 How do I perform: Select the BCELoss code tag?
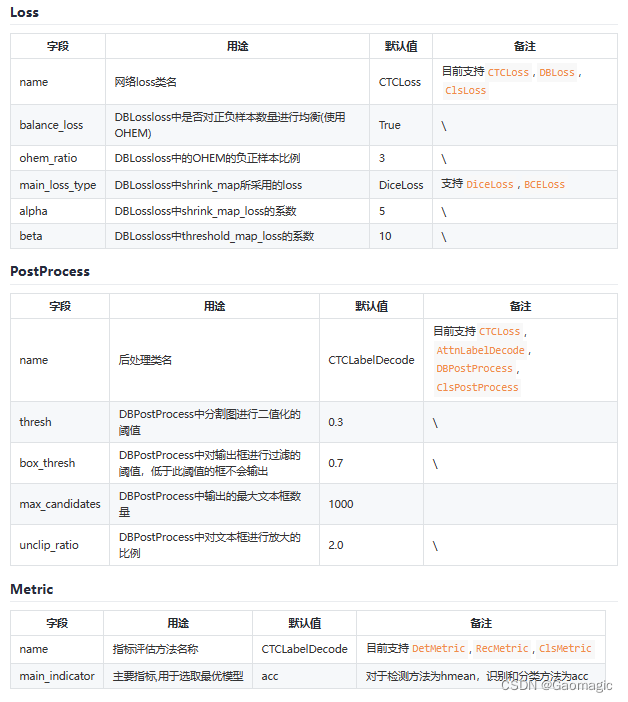pyautogui.click(x=544, y=184)
